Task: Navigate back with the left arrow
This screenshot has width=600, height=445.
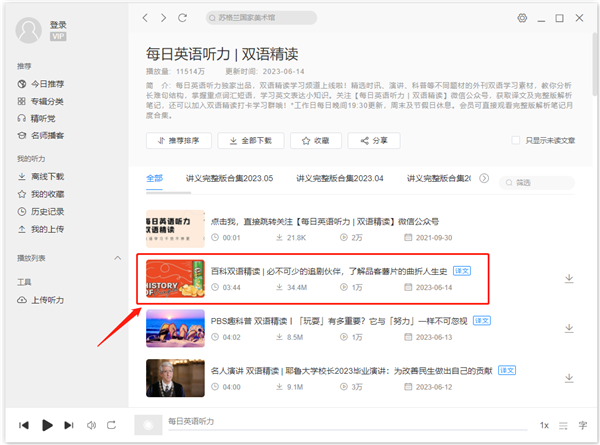Action: [146, 18]
